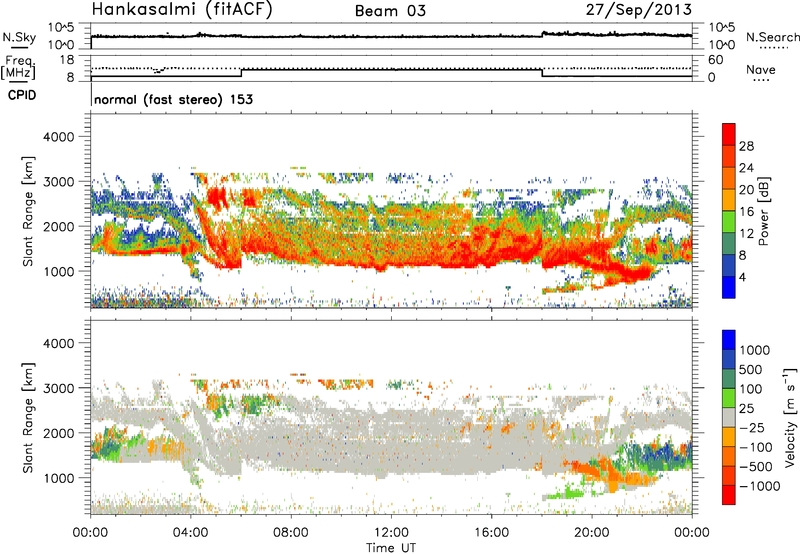Viewport: 800px width, 554px height.
Task: Click the left '10^5' noise axis tick
Action: (x=61, y=28)
